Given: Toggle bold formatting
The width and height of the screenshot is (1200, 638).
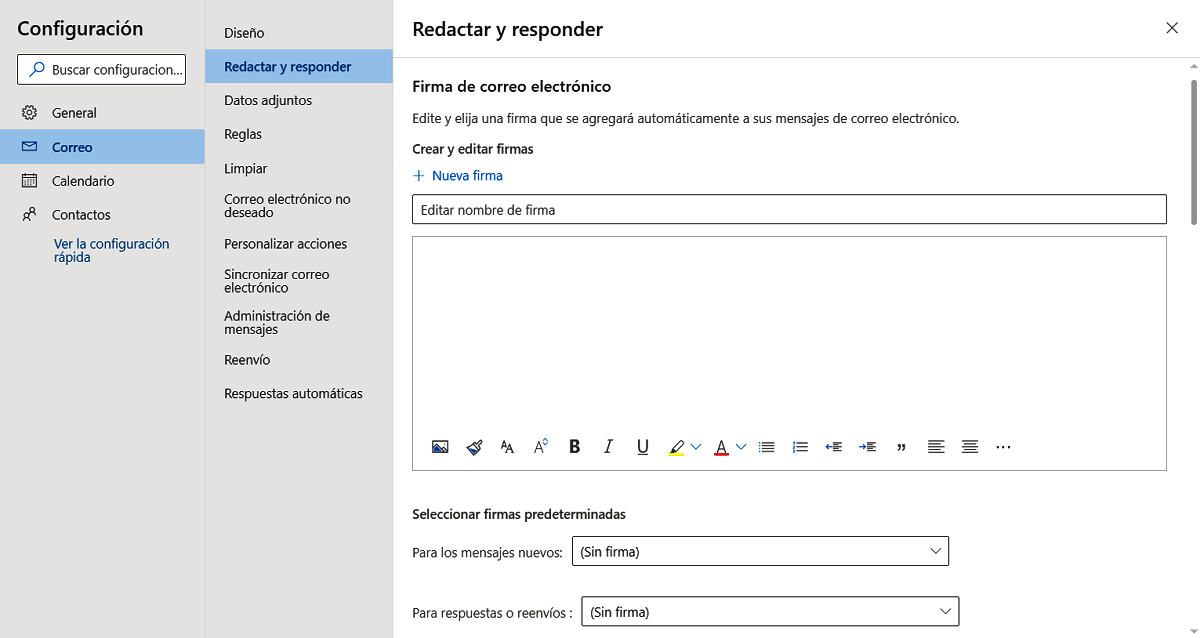Looking at the screenshot, I should pos(574,446).
